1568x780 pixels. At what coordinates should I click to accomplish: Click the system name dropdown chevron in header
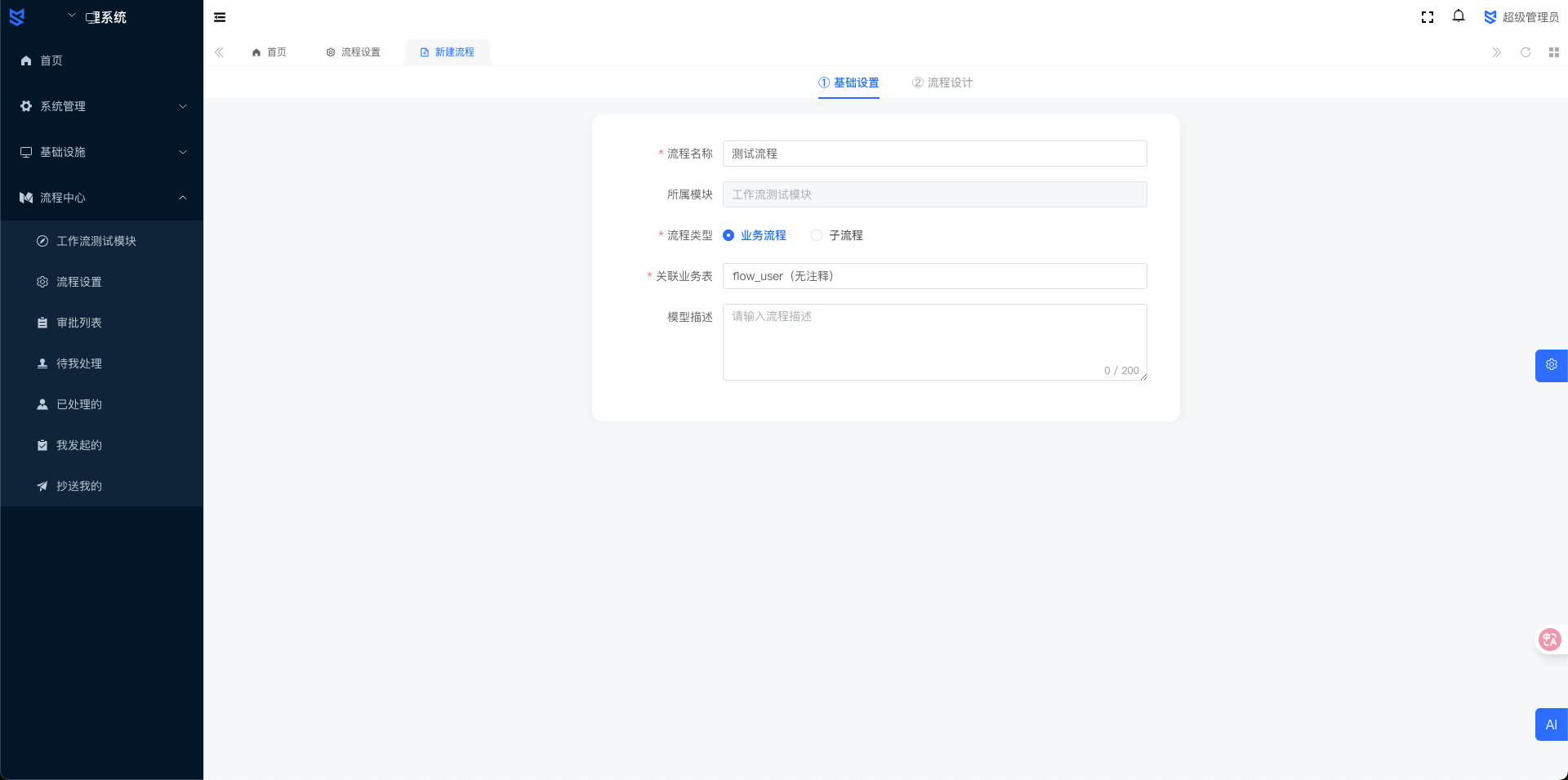click(72, 16)
